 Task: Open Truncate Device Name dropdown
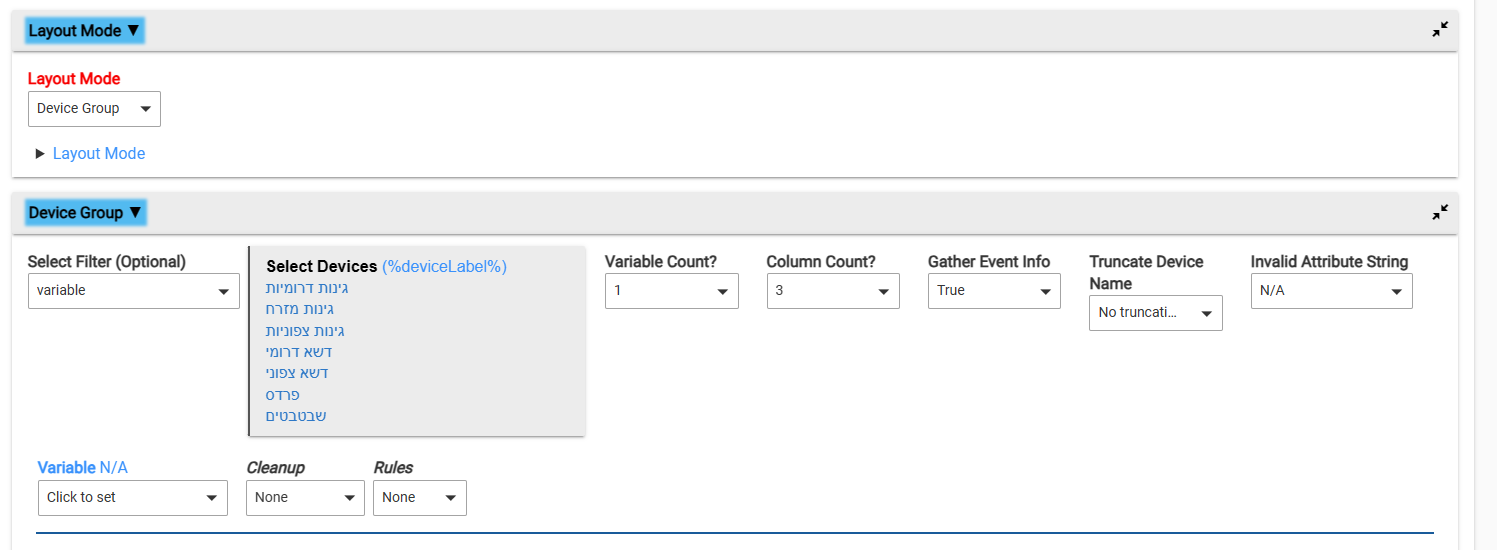[1156, 312]
